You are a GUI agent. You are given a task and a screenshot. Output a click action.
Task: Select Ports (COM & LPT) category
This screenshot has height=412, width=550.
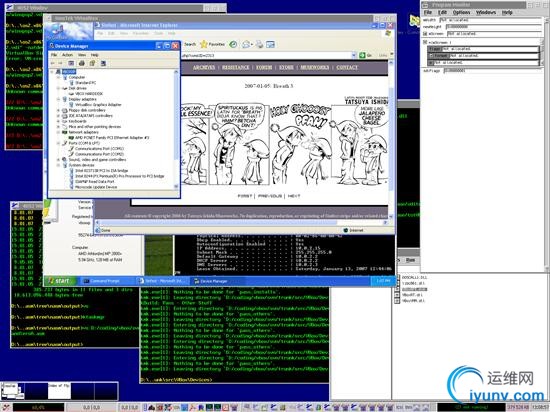click(x=84, y=143)
